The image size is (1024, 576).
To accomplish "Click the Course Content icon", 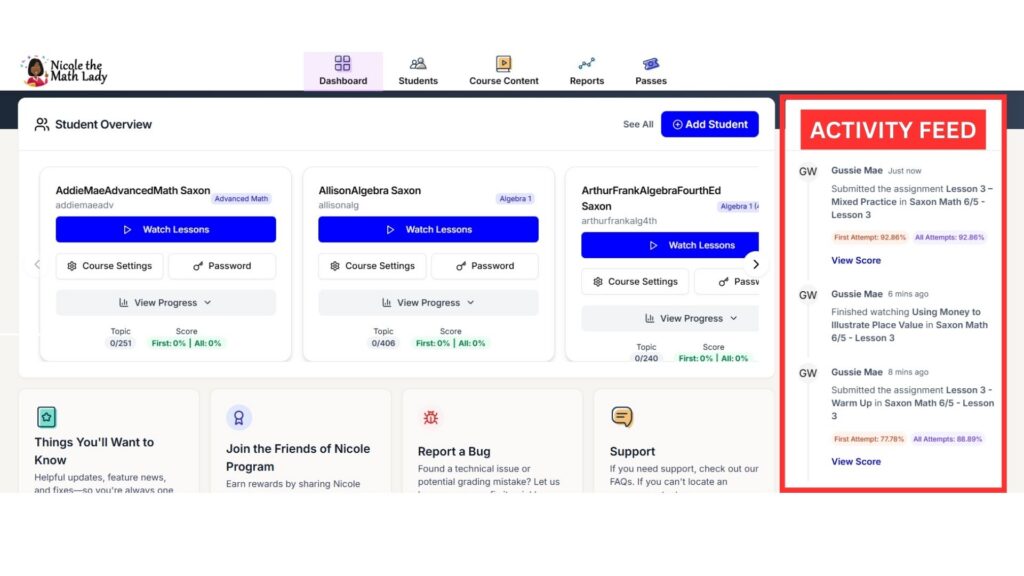I will point(504,63).
